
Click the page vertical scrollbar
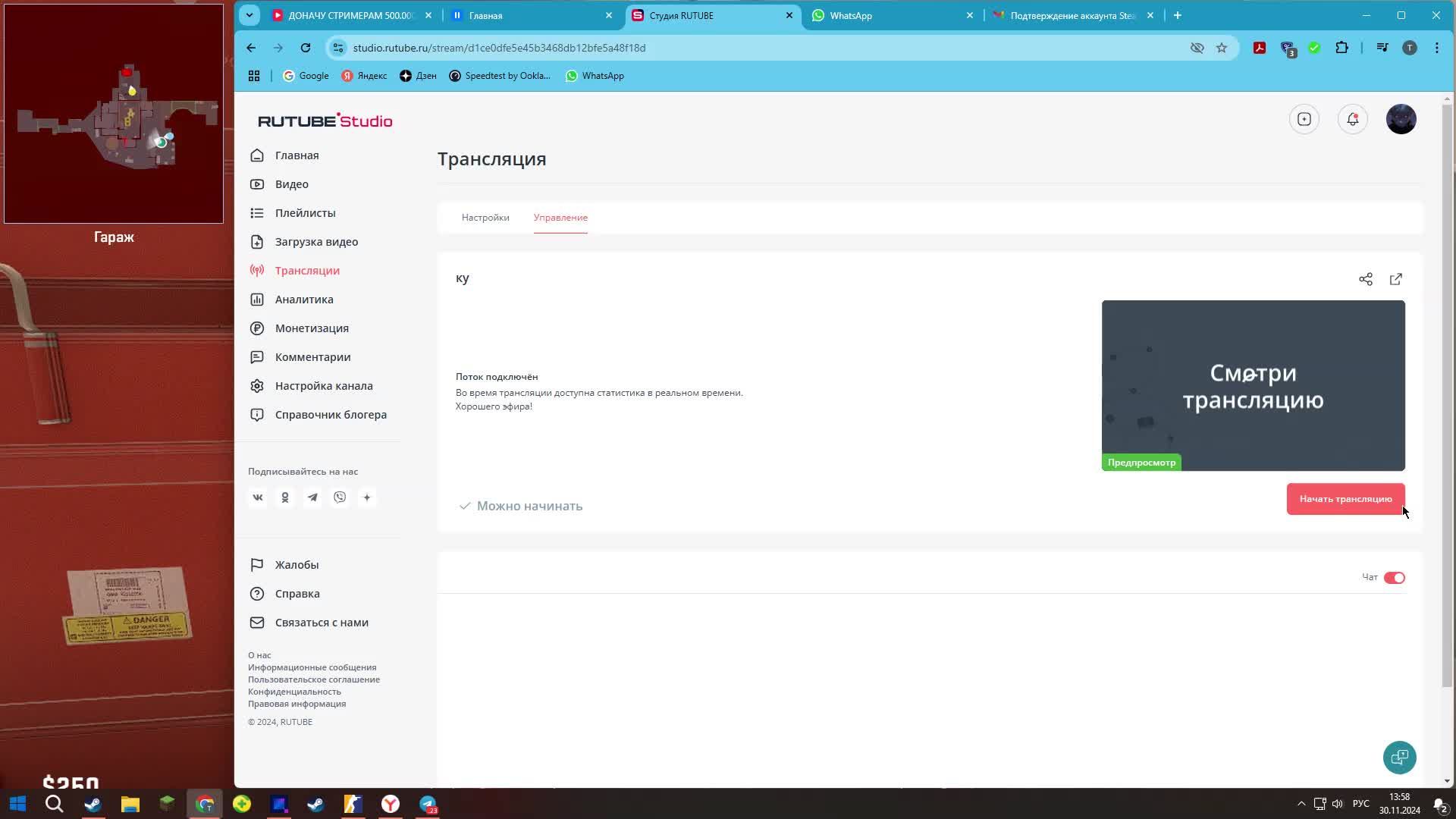(1447, 394)
